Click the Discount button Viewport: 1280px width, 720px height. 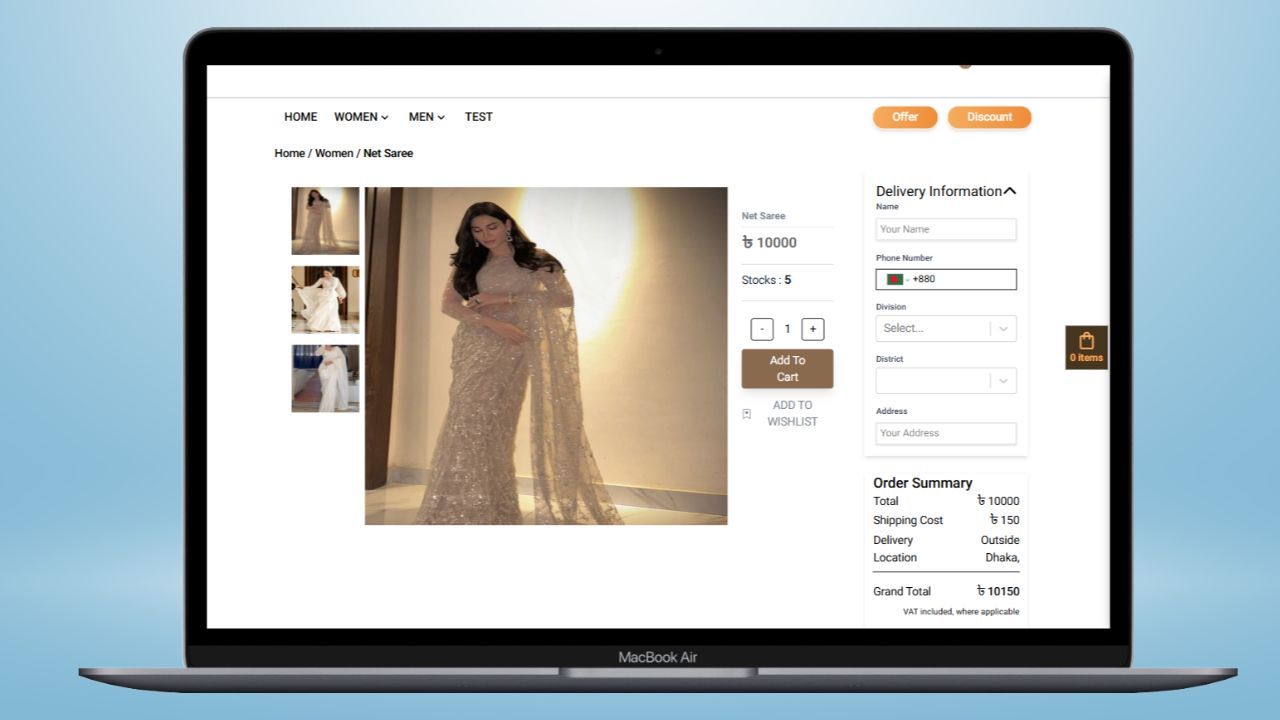click(x=989, y=117)
